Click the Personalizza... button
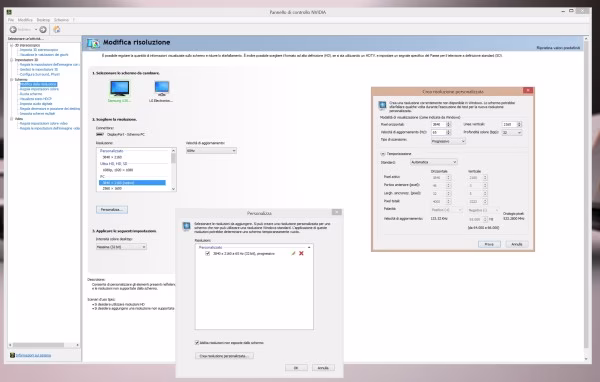The image size is (600, 382). (x=112, y=210)
